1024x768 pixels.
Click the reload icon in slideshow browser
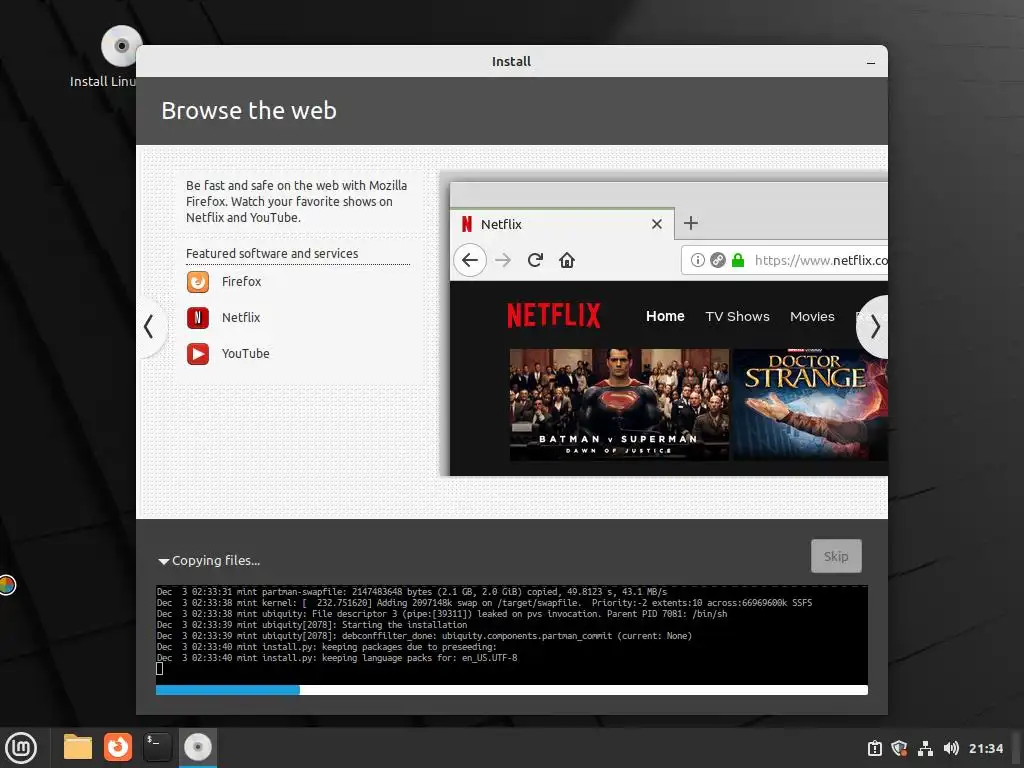click(x=535, y=261)
